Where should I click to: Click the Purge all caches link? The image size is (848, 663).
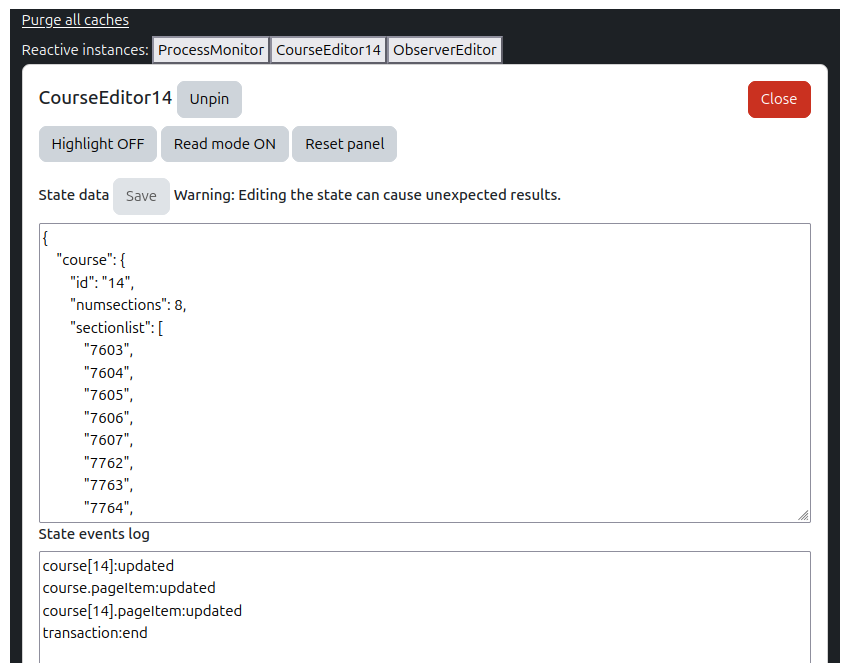(75, 20)
